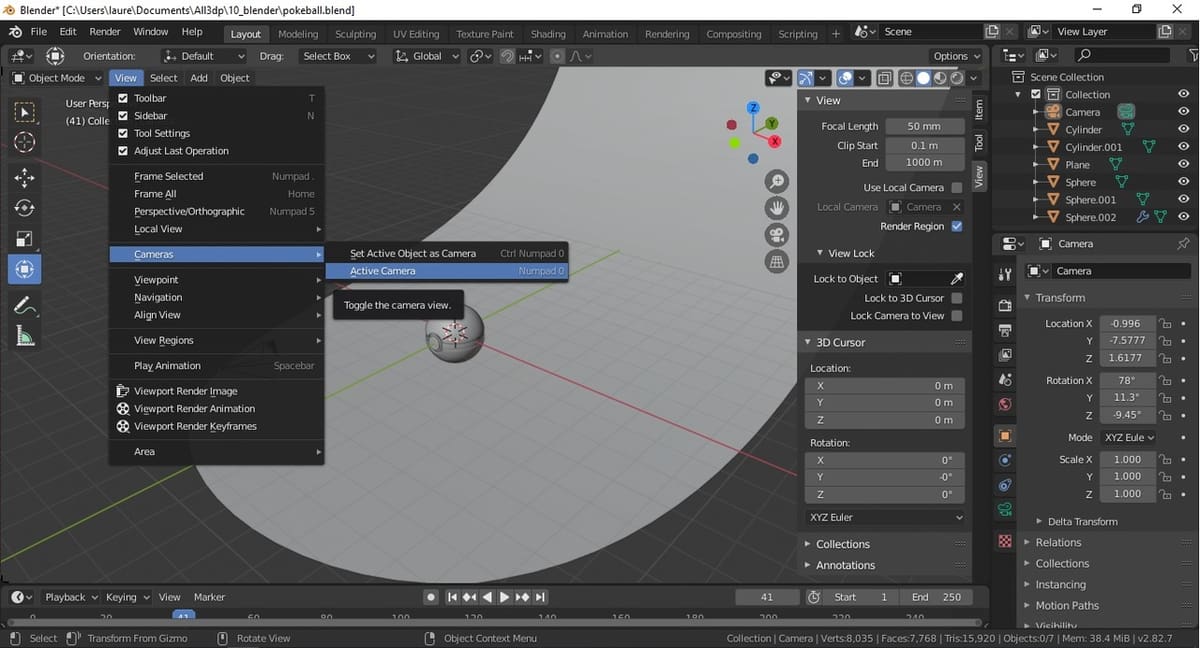Click the pin icon in properties header
Viewport: 1200px width, 648px height.
(1183, 244)
